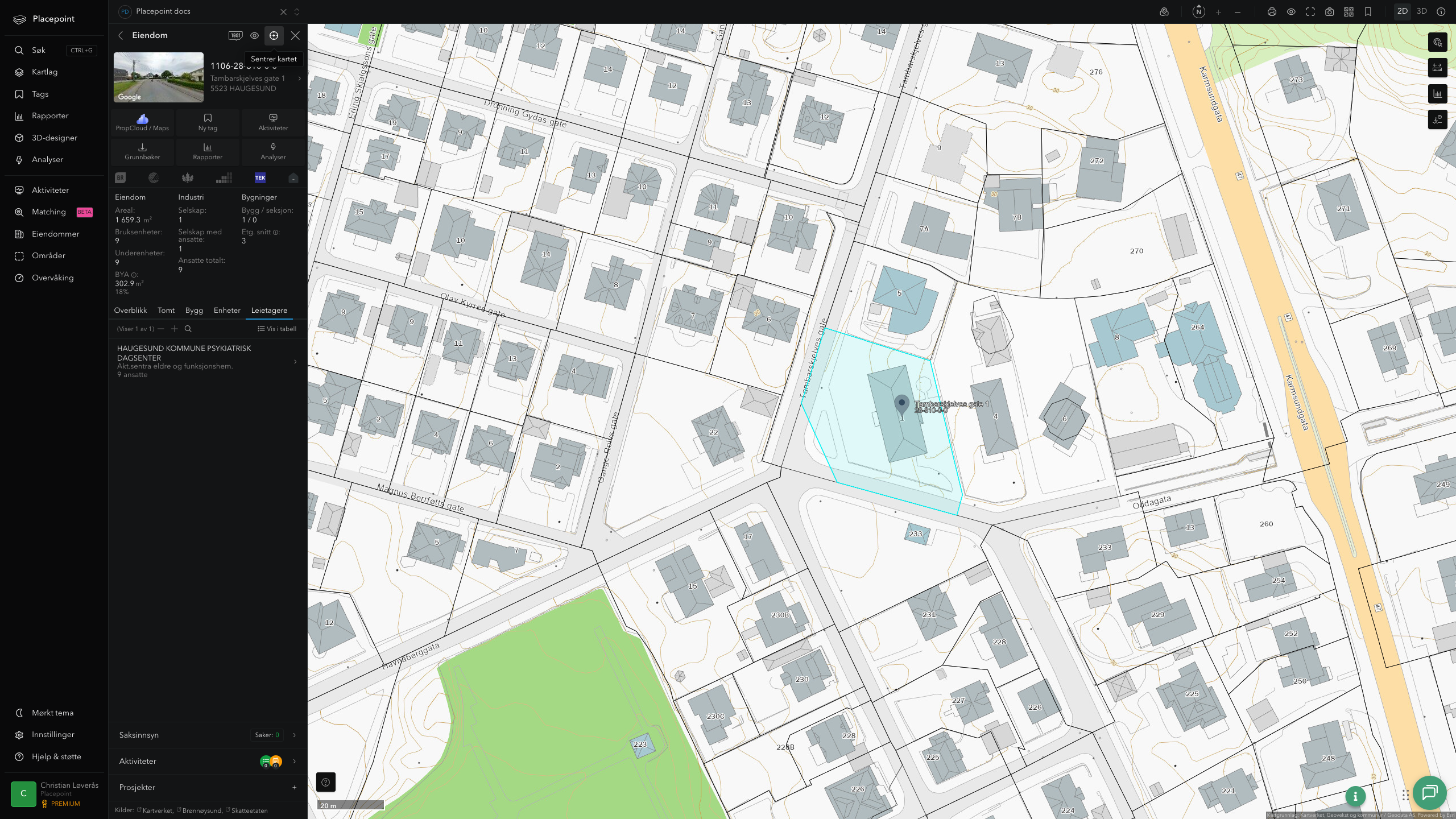
Task: Switch to the Bygg tab
Action: pyautogui.click(x=194, y=311)
